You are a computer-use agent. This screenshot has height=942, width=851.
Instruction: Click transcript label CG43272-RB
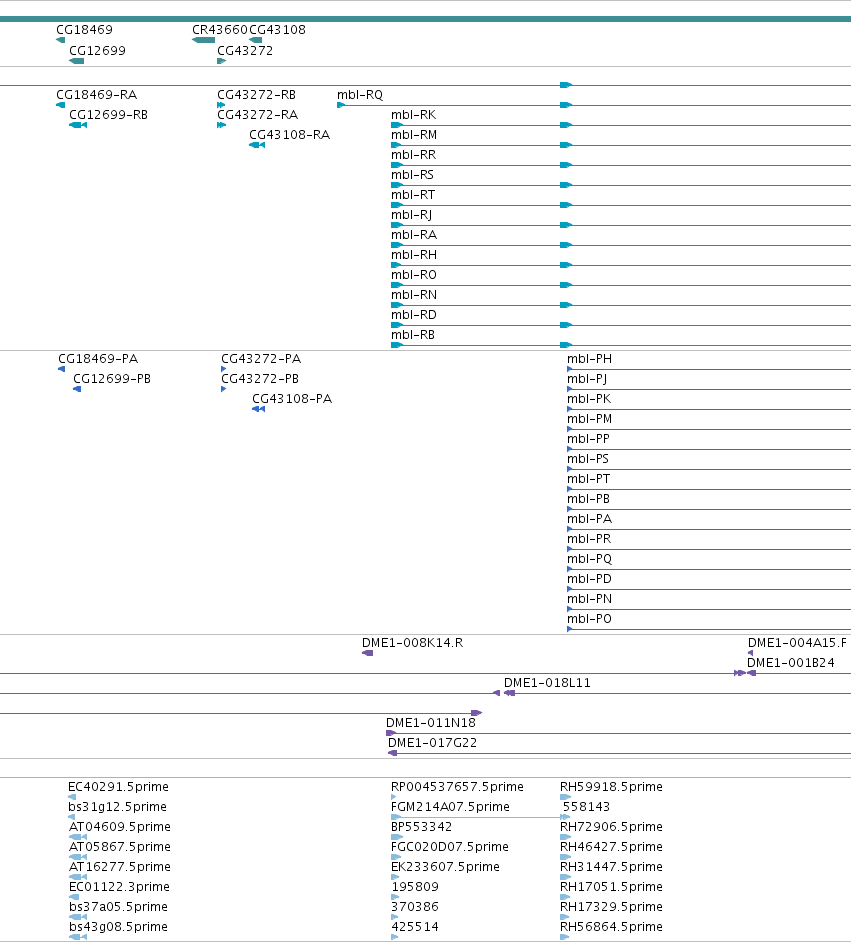pyautogui.click(x=256, y=95)
